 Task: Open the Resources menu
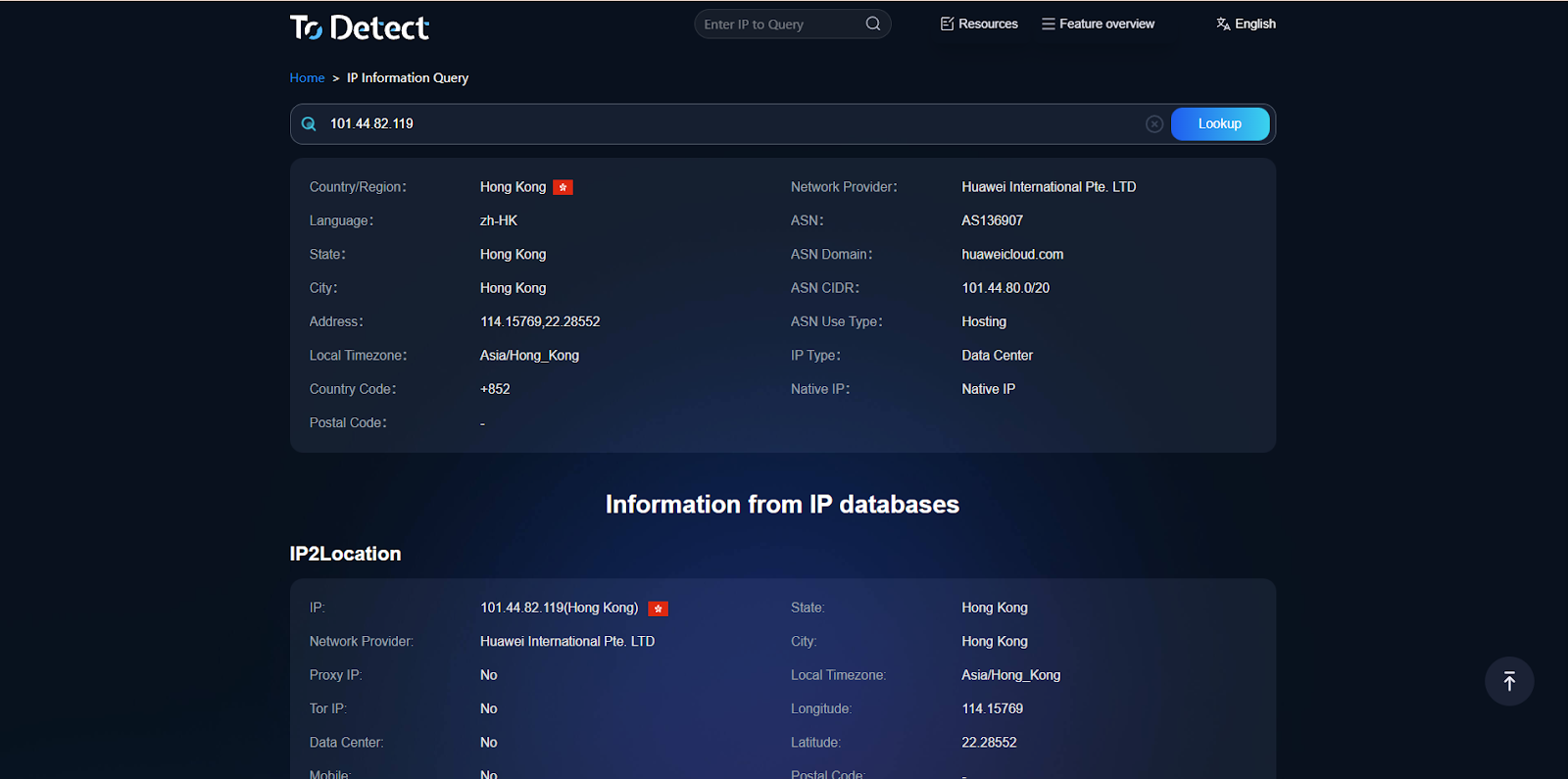click(979, 24)
